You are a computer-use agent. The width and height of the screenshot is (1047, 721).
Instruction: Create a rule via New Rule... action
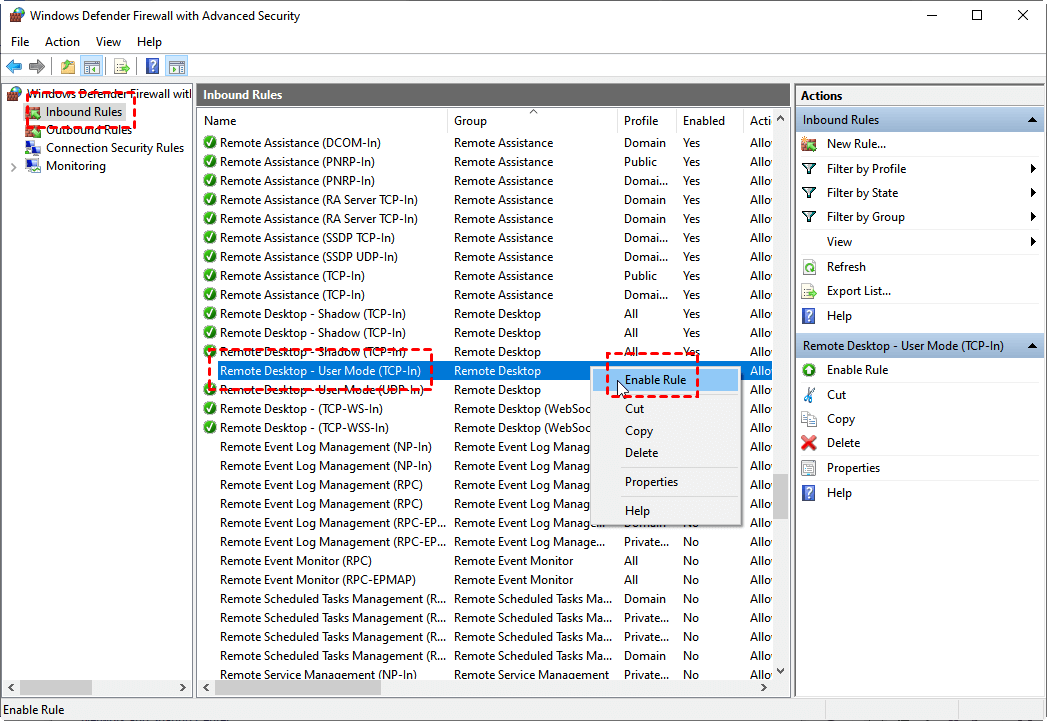coord(856,144)
